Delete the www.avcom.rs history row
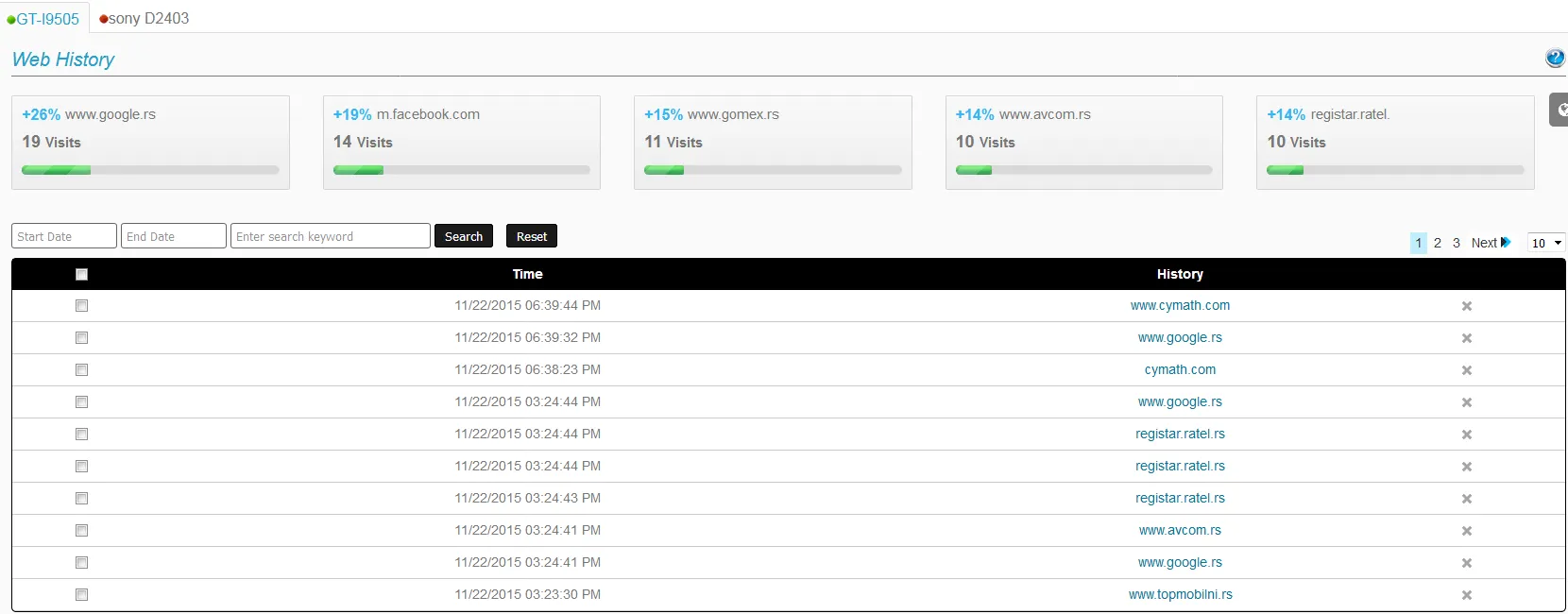1568x614 pixels. (x=1467, y=531)
